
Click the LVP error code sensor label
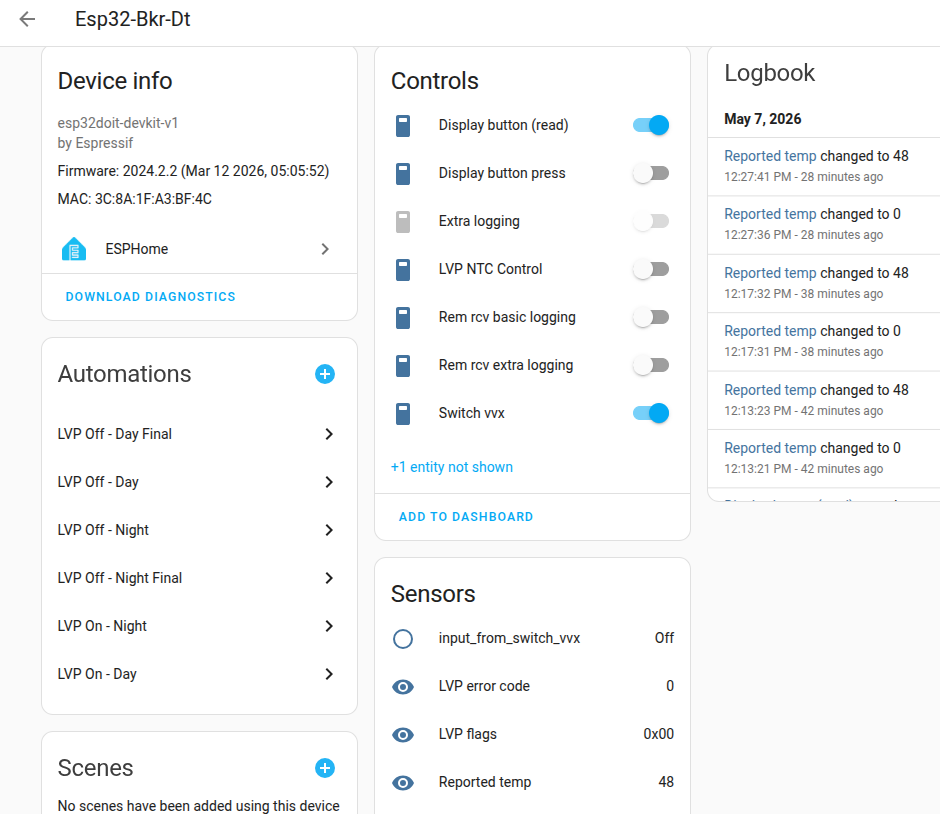484,686
